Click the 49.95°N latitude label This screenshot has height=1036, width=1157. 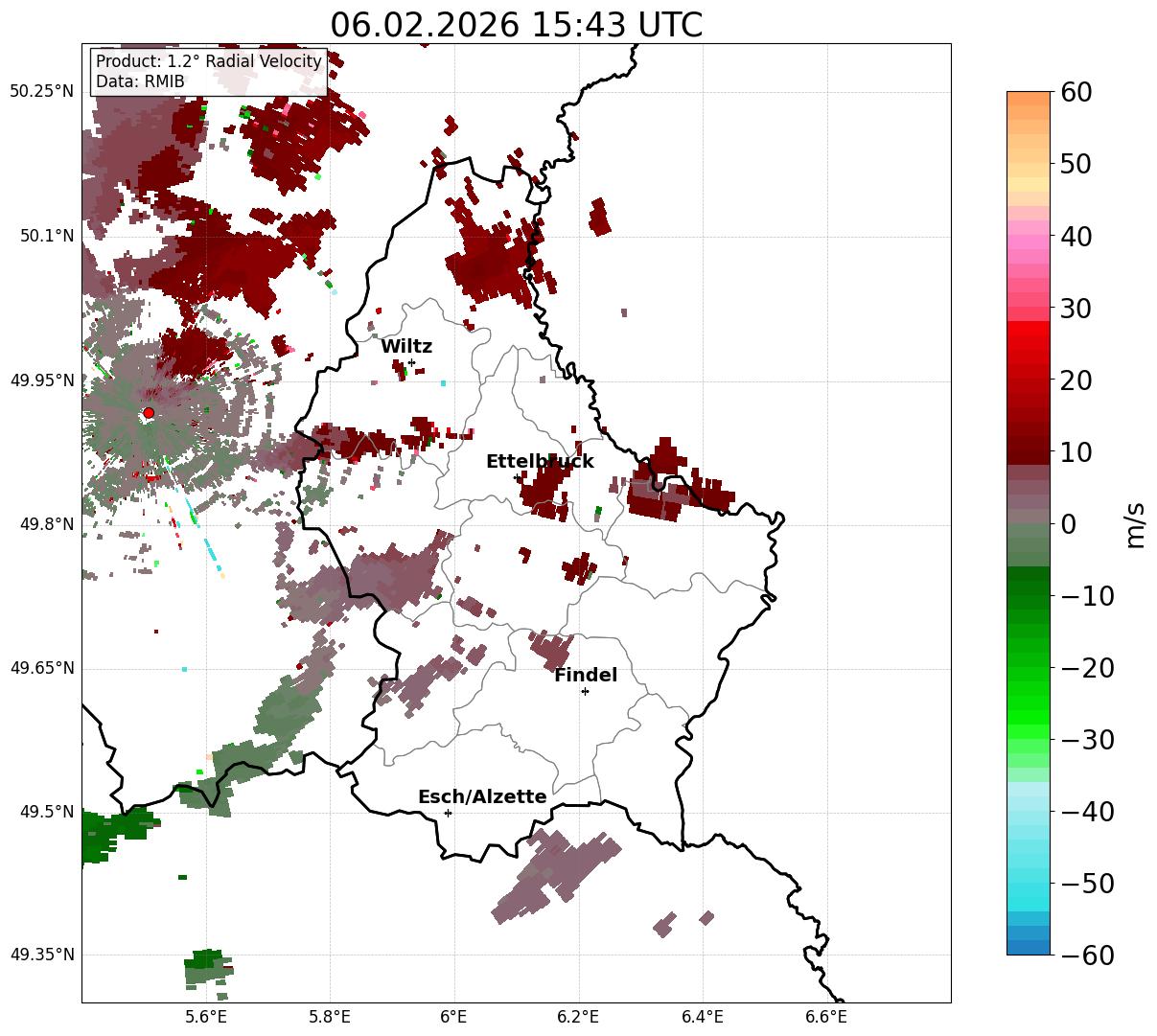42,380
